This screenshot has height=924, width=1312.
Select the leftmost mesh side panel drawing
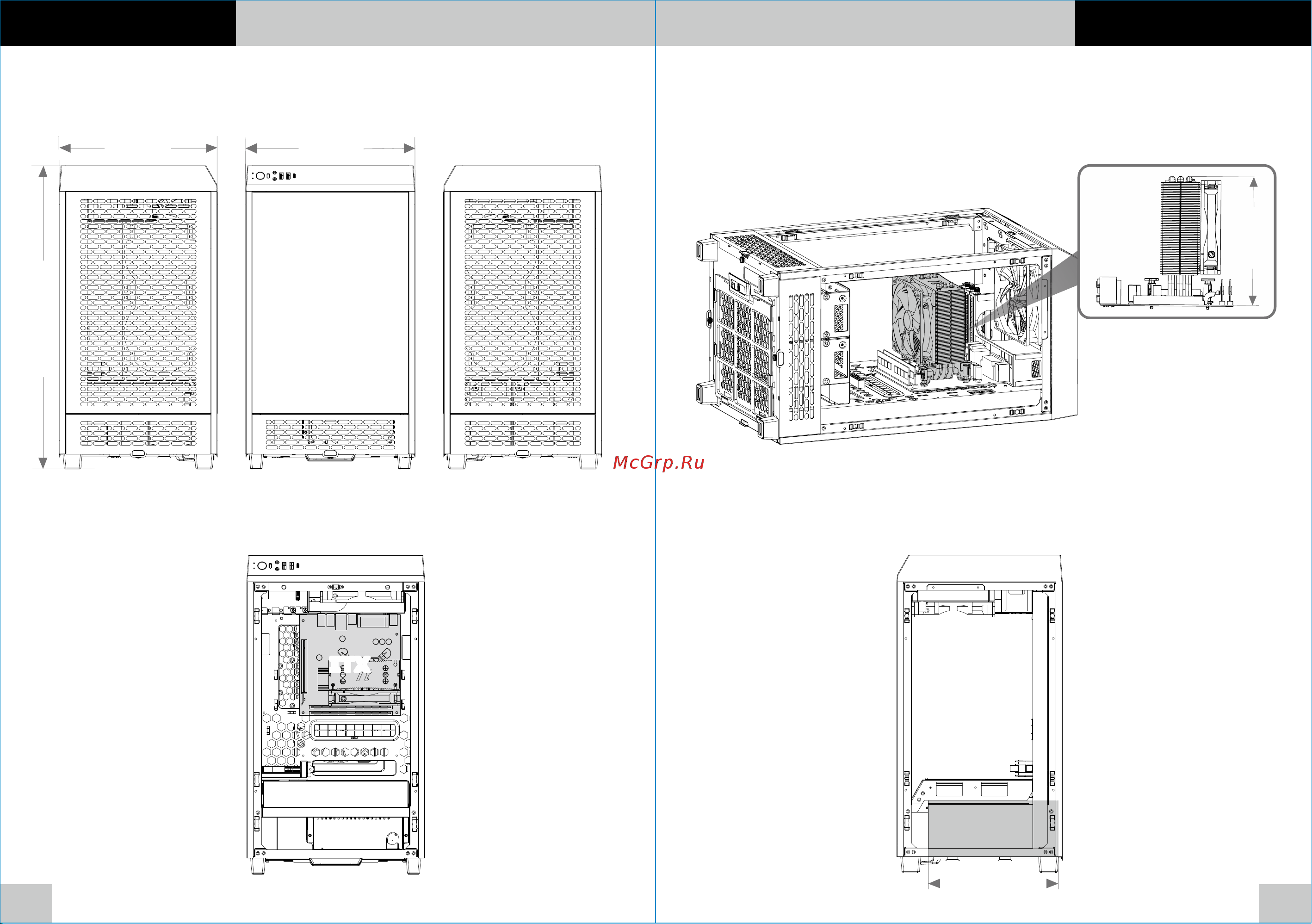click(138, 318)
